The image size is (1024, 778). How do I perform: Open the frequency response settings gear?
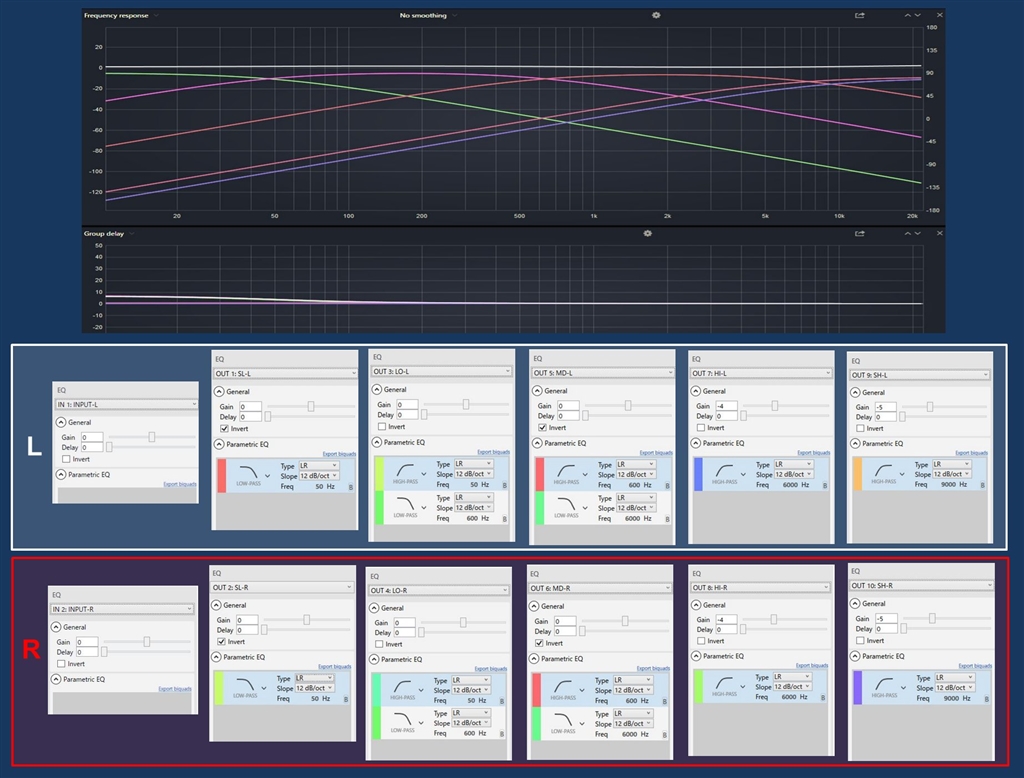coord(656,15)
